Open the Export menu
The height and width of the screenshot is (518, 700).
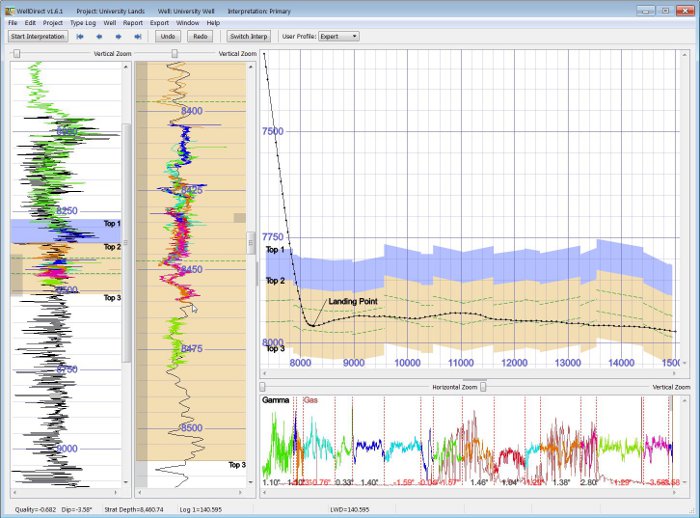pyautogui.click(x=159, y=23)
